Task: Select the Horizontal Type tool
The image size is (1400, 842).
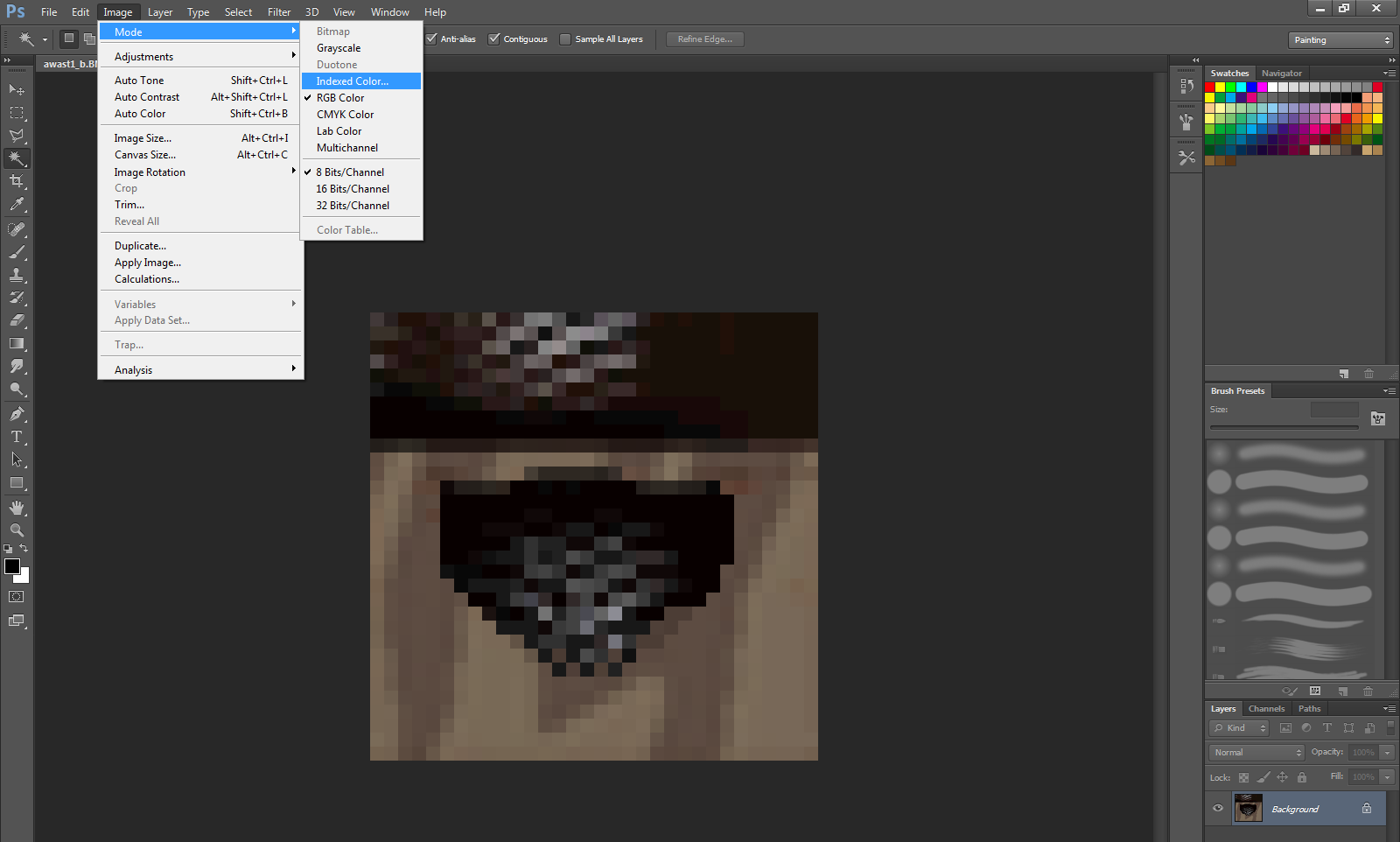Action: 17,437
